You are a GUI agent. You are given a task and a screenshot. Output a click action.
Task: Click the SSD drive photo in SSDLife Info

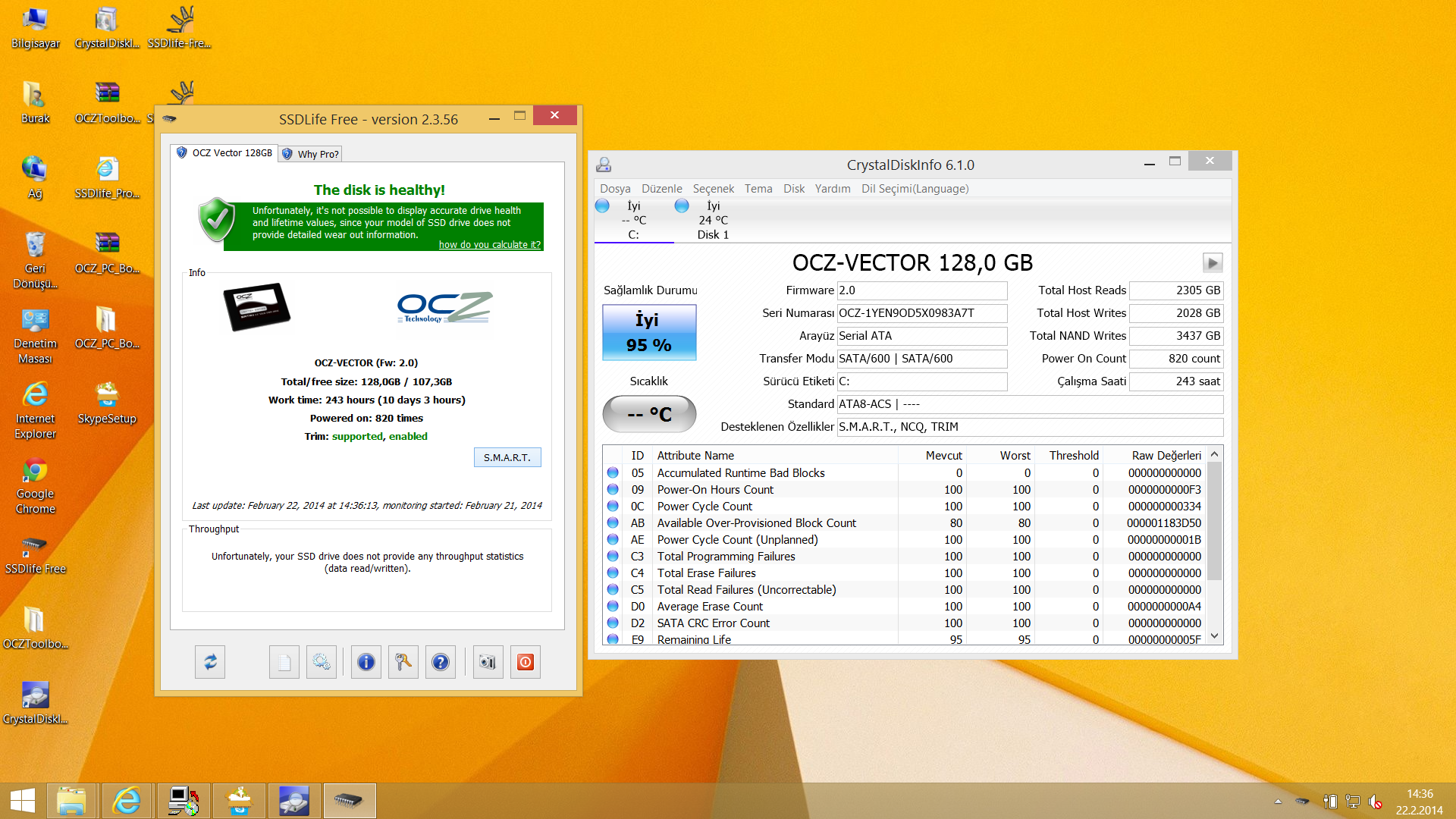257,307
